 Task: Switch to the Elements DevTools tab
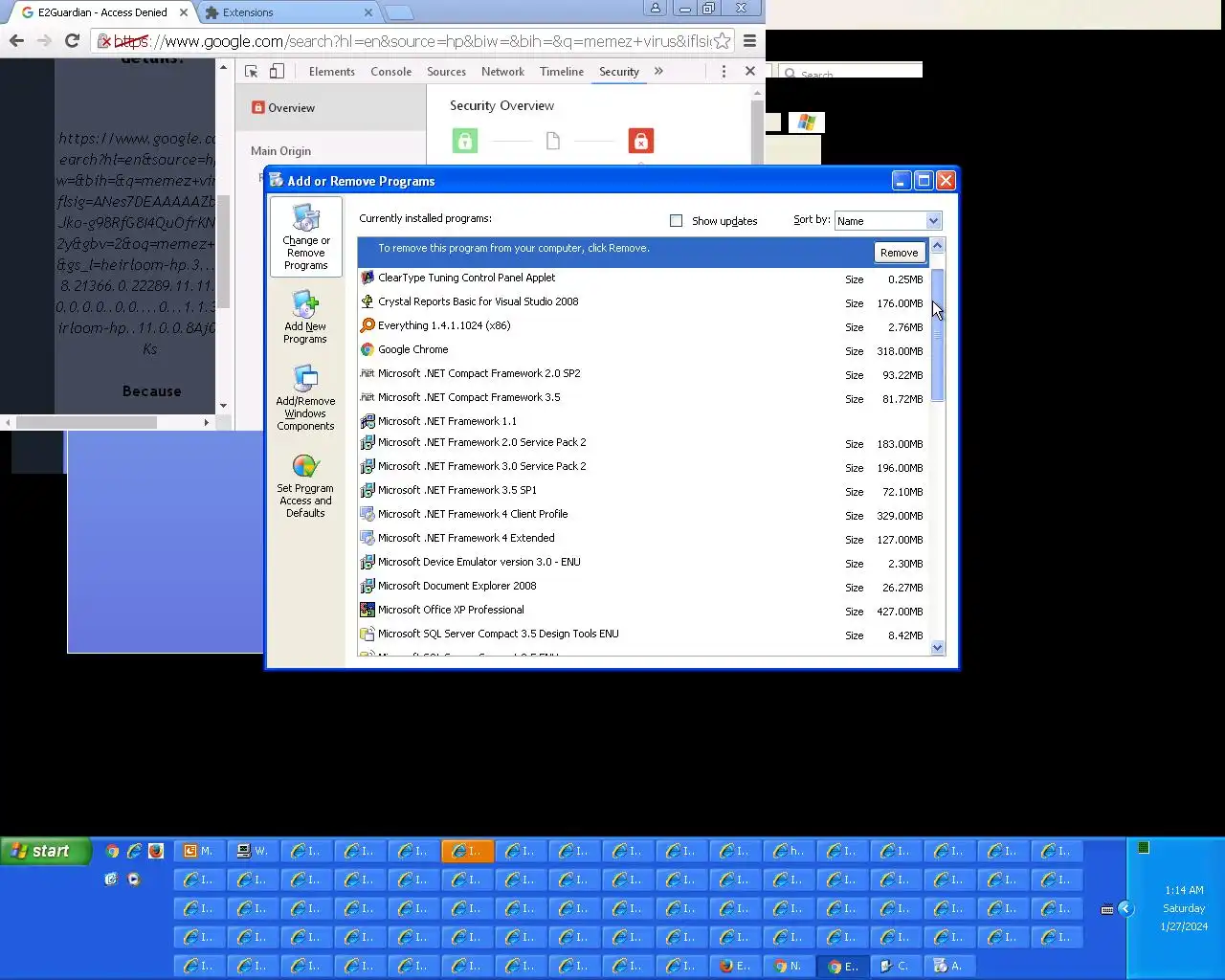coord(332,72)
